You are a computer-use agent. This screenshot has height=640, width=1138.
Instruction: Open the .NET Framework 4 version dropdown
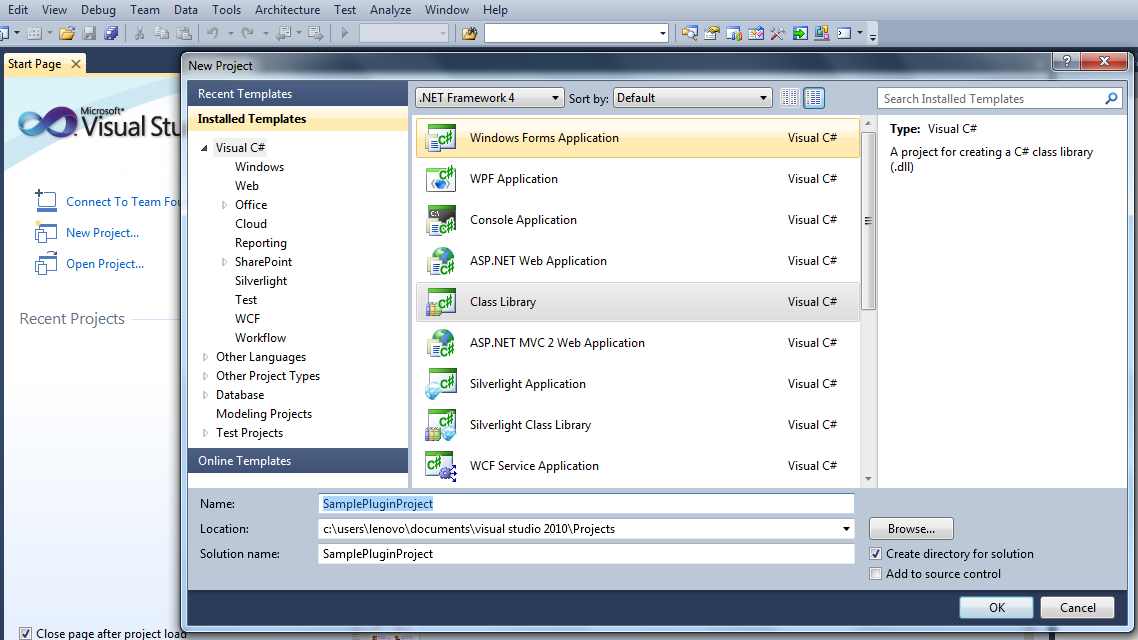click(x=490, y=98)
